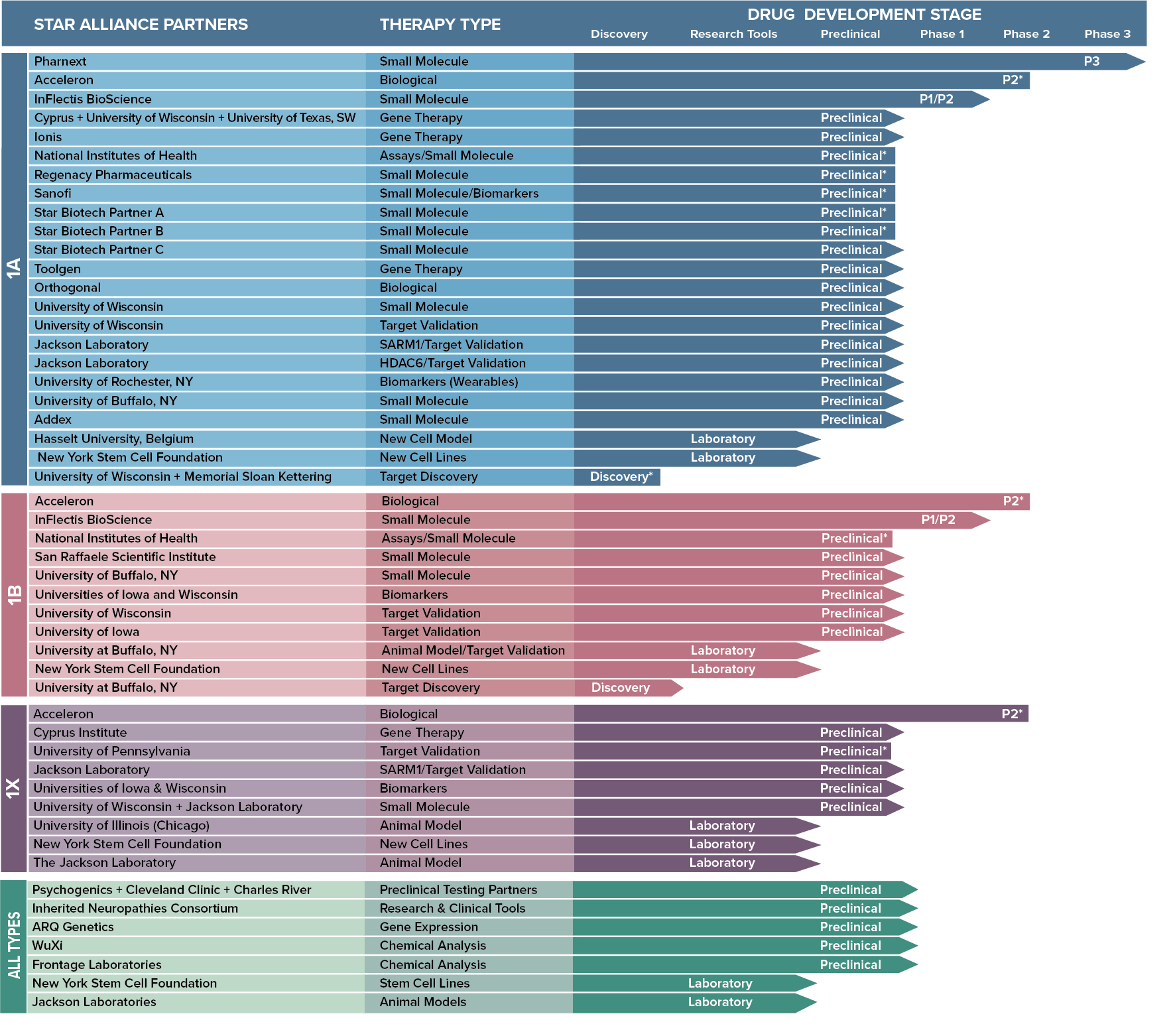Select 'Inherited Neuropathies Consortium'

click(135, 909)
